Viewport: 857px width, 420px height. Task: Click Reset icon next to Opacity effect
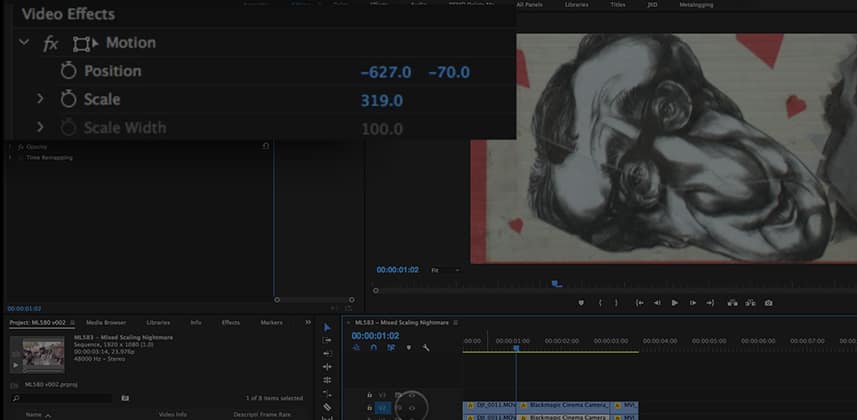[266, 147]
